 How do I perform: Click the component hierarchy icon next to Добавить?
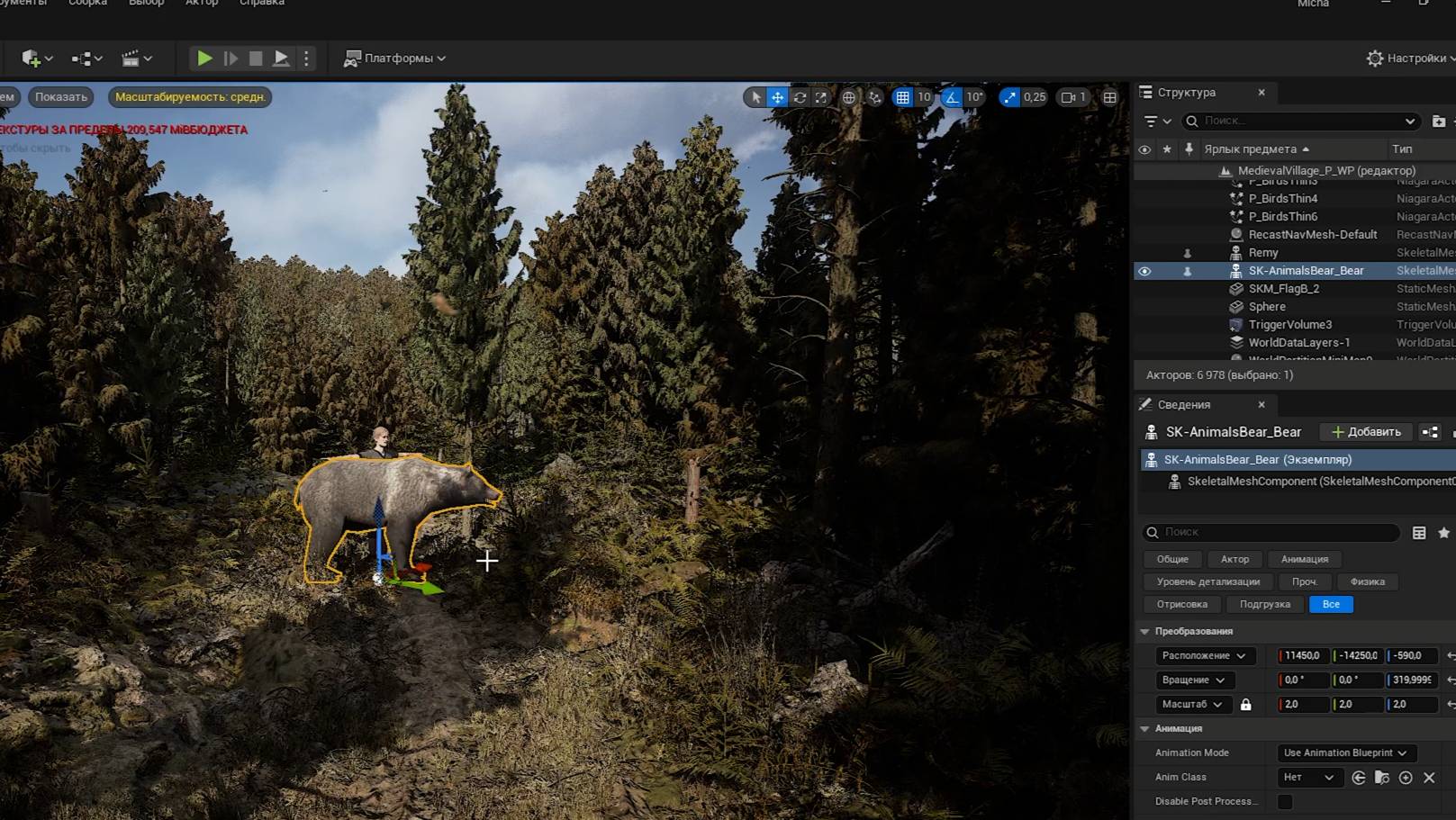pos(1430,431)
